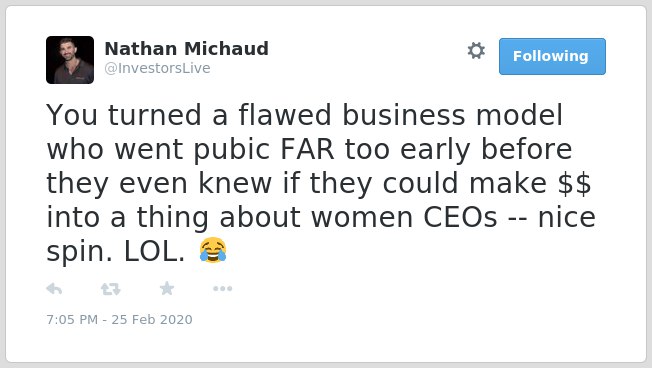Click the 25 Feb 2020 date text
This screenshot has width=652, height=368.
coord(152,319)
